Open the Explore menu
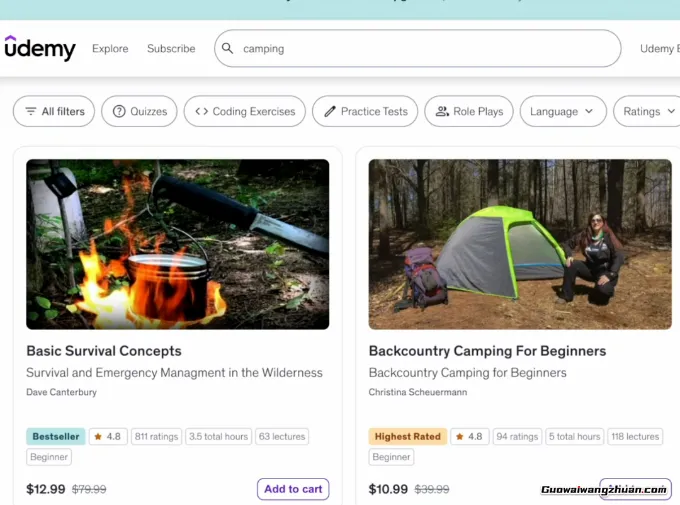Image resolution: width=680 pixels, height=505 pixels. tap(110, 48)
